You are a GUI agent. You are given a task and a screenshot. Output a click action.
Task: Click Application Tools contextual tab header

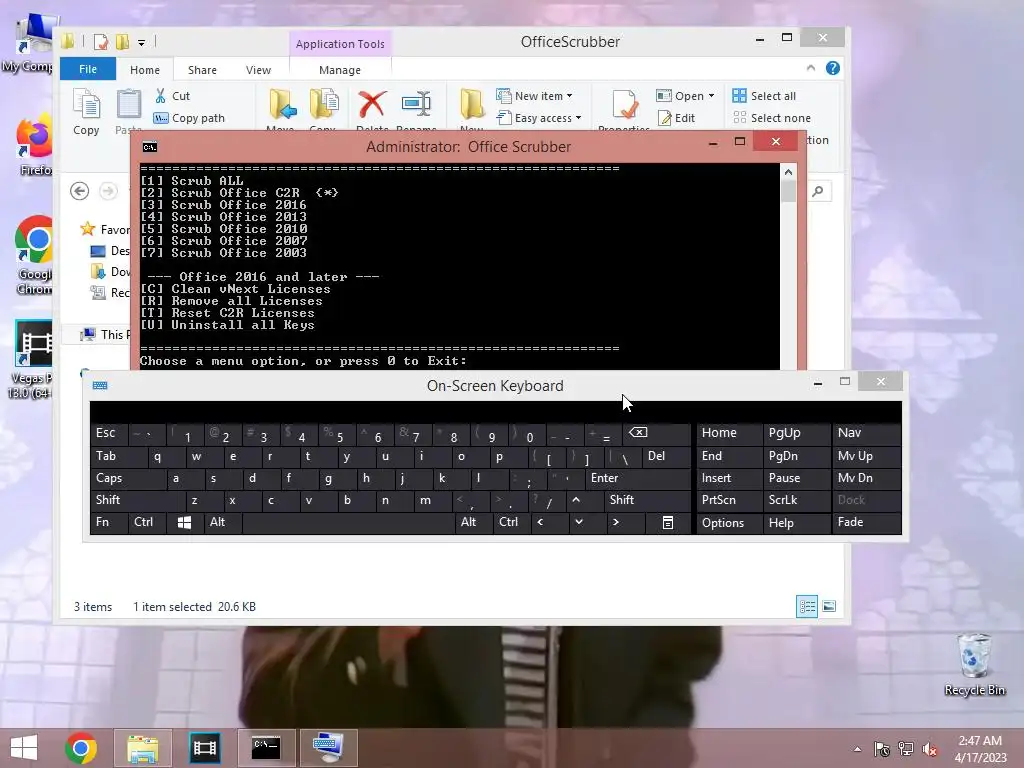click(340, 44)
